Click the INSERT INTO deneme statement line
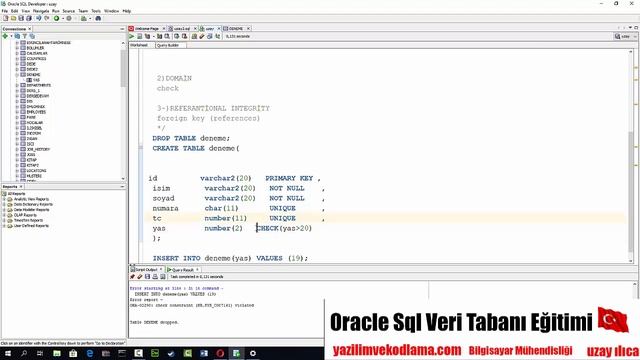The width and height of the screenshot is (640, 360). (x=230, y=258)
